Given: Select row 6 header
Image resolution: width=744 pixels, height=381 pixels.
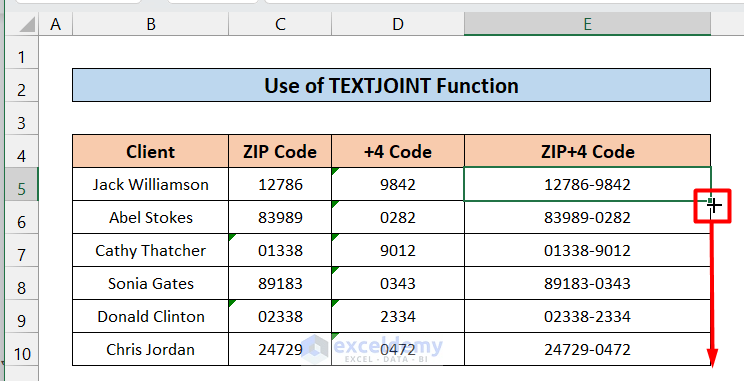Looking at the screenshot, I should click(21, 217).
